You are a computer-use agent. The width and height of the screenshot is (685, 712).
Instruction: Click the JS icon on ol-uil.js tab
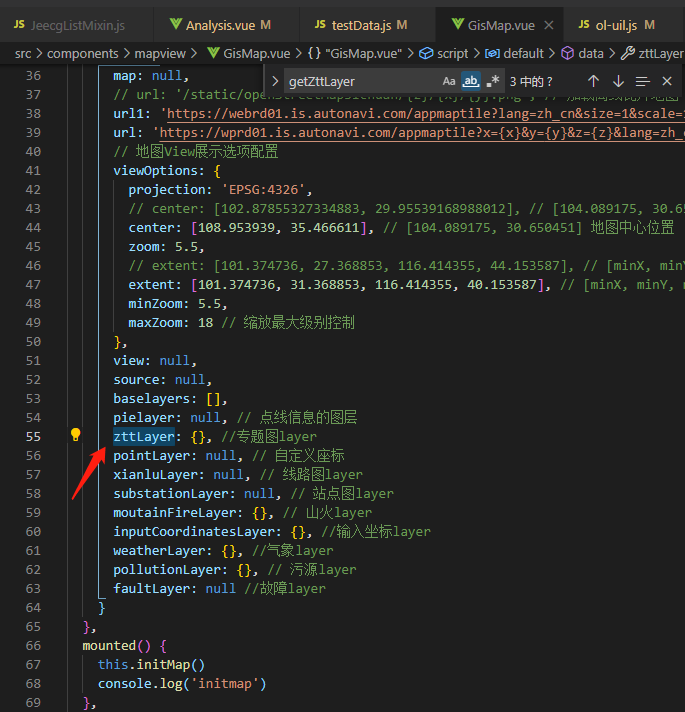coord(584,25)
